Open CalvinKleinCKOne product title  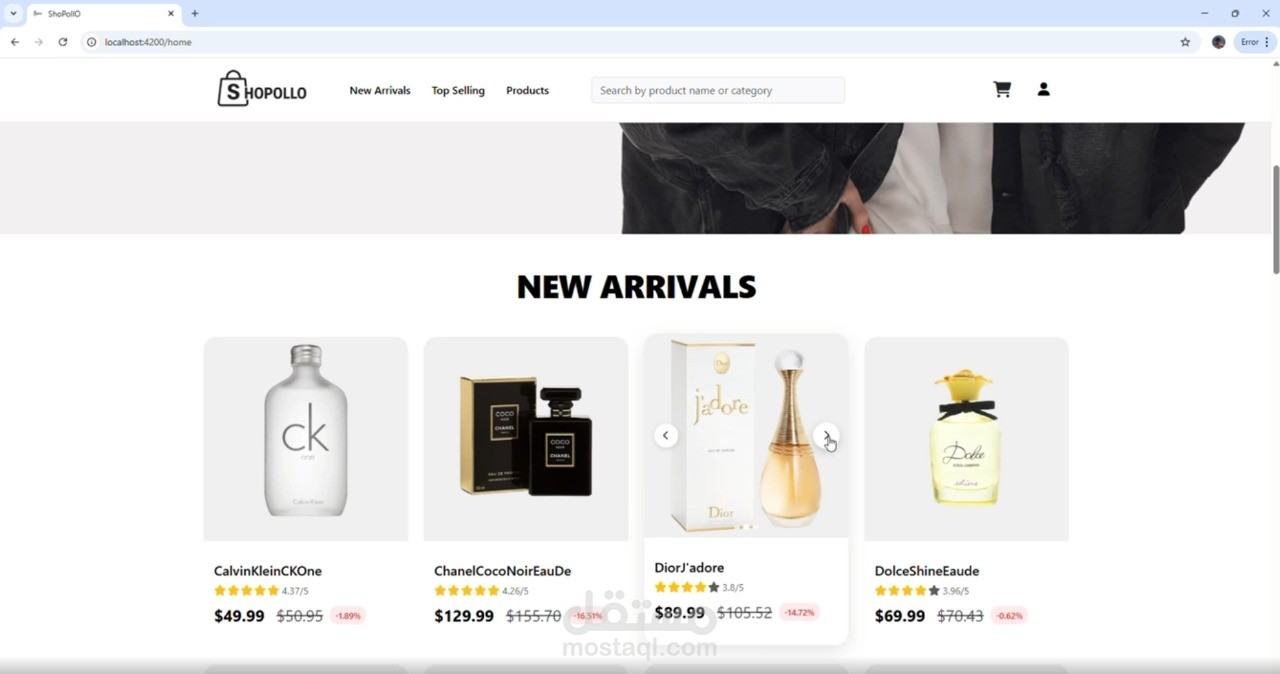(x=268, y=571)
